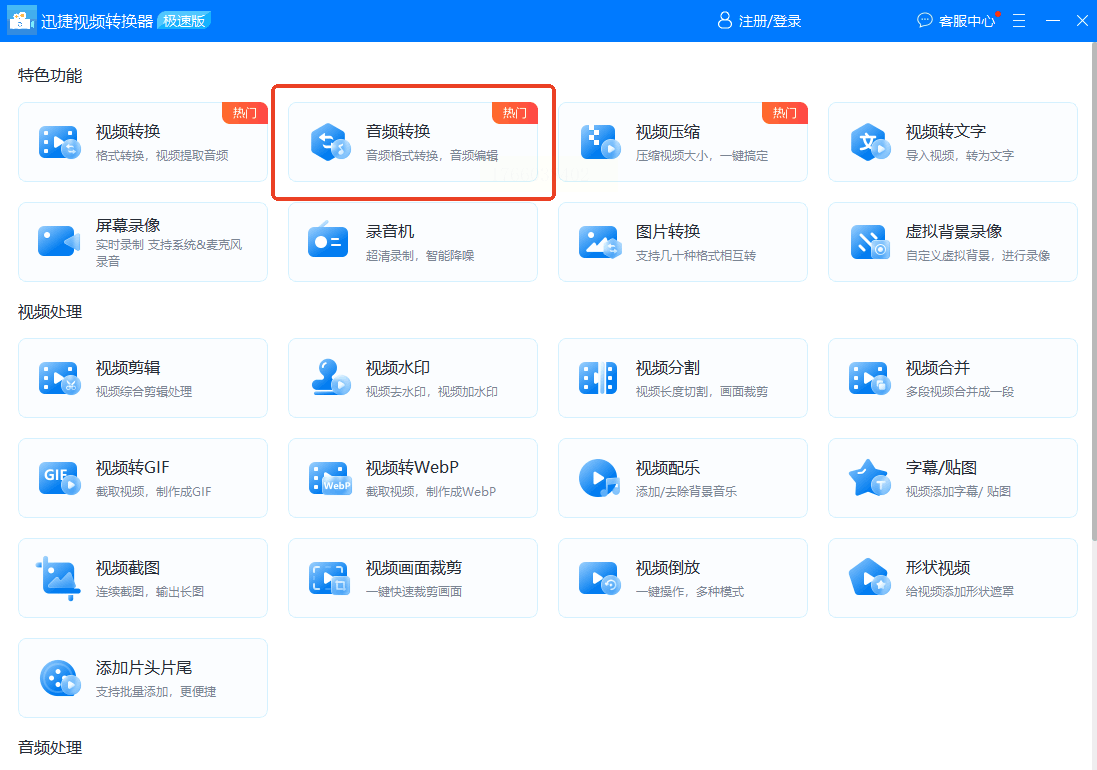Image resolution: width=1097 pixels, height=770 pixels.
Task: Click the 视频处理 section heading
Action: 50,312
